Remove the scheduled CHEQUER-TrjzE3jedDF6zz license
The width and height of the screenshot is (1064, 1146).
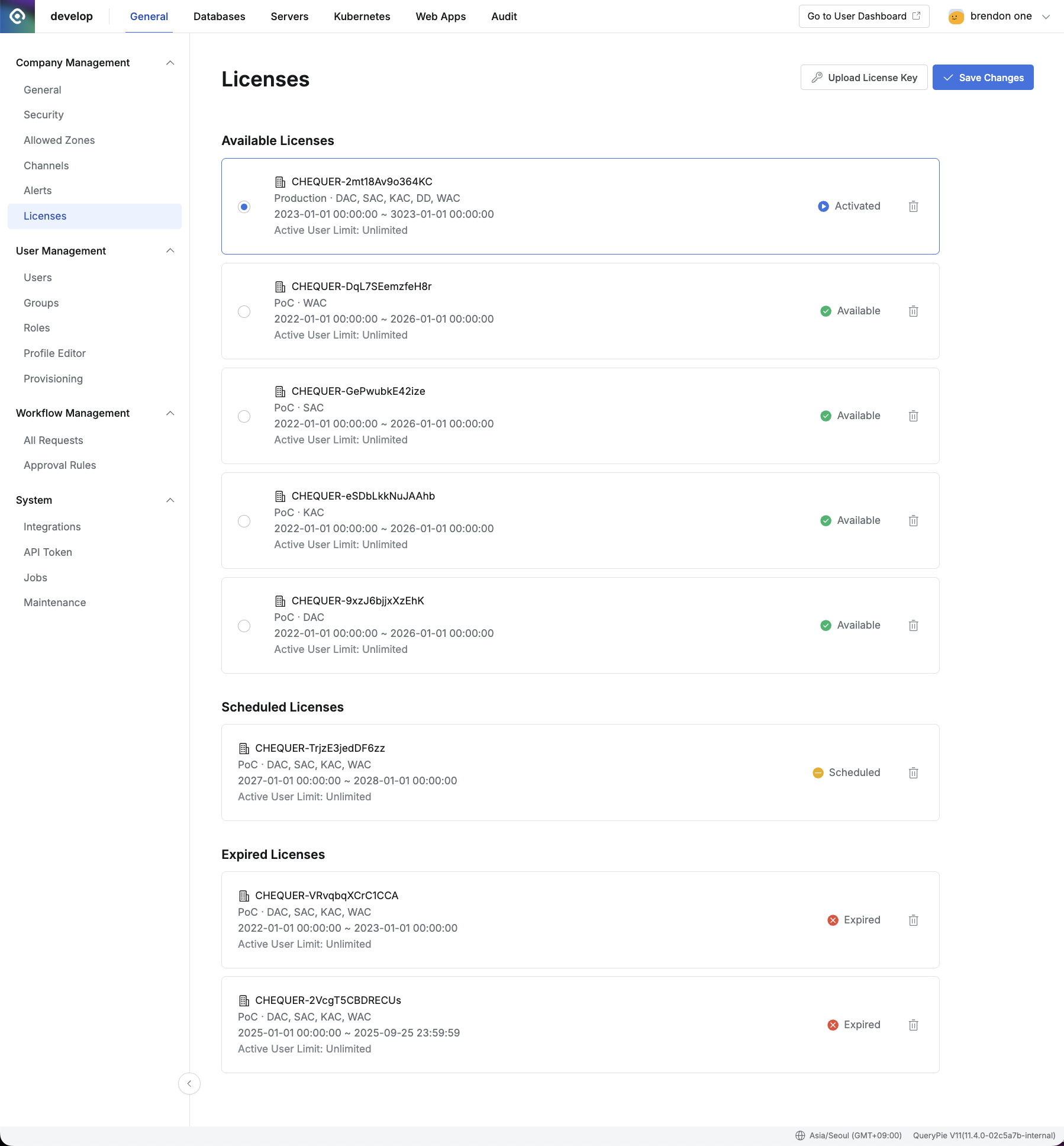913,773
